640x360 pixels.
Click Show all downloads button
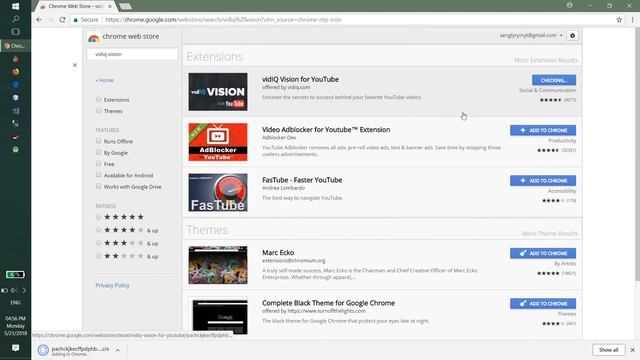[x=608, y=350]
